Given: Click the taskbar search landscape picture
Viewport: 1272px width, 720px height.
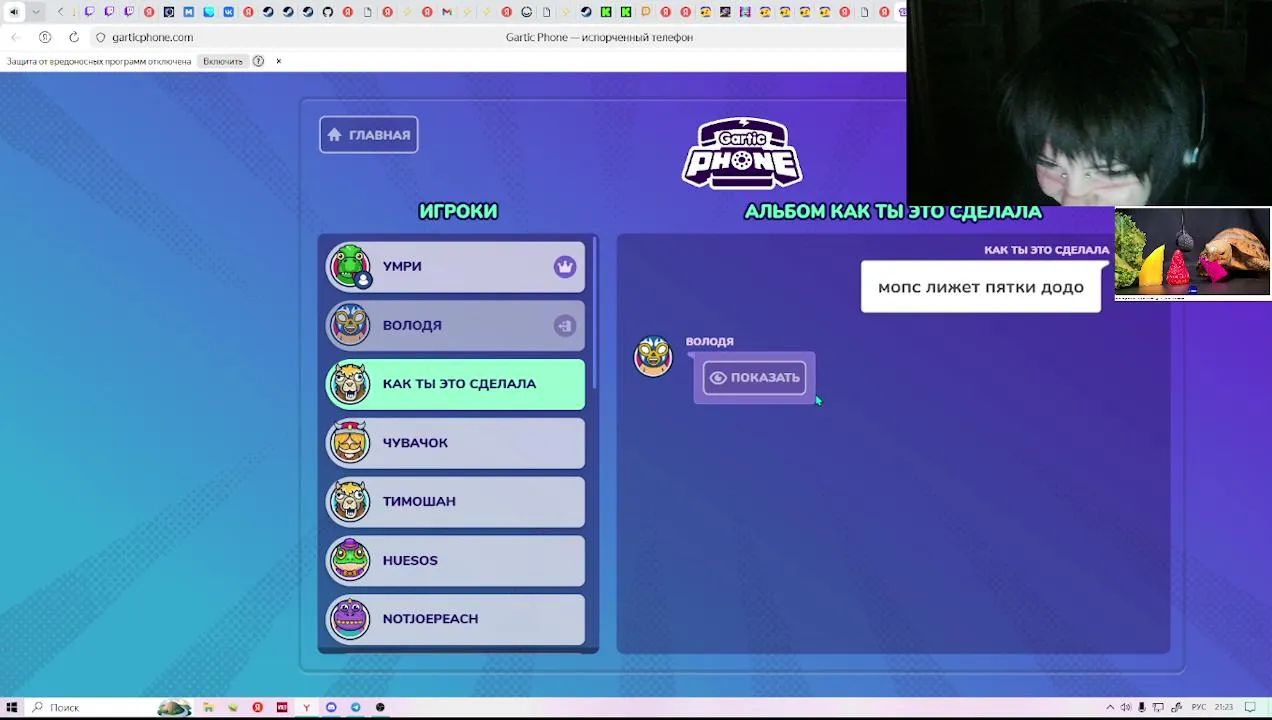Looking at the screenshot, I should [173, 708].
